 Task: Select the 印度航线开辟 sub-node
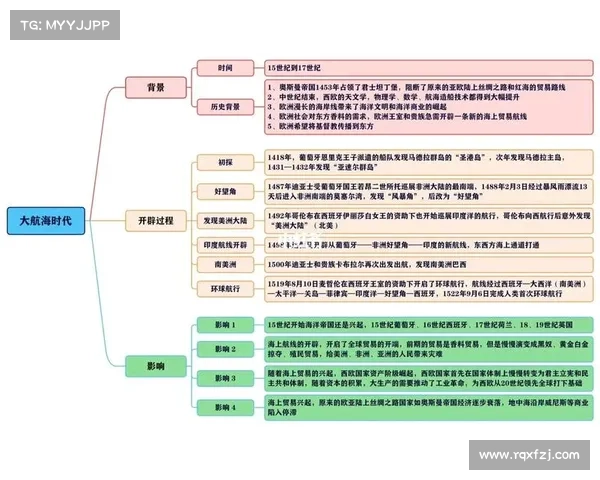pyautogui.click(x=225, y=245)
